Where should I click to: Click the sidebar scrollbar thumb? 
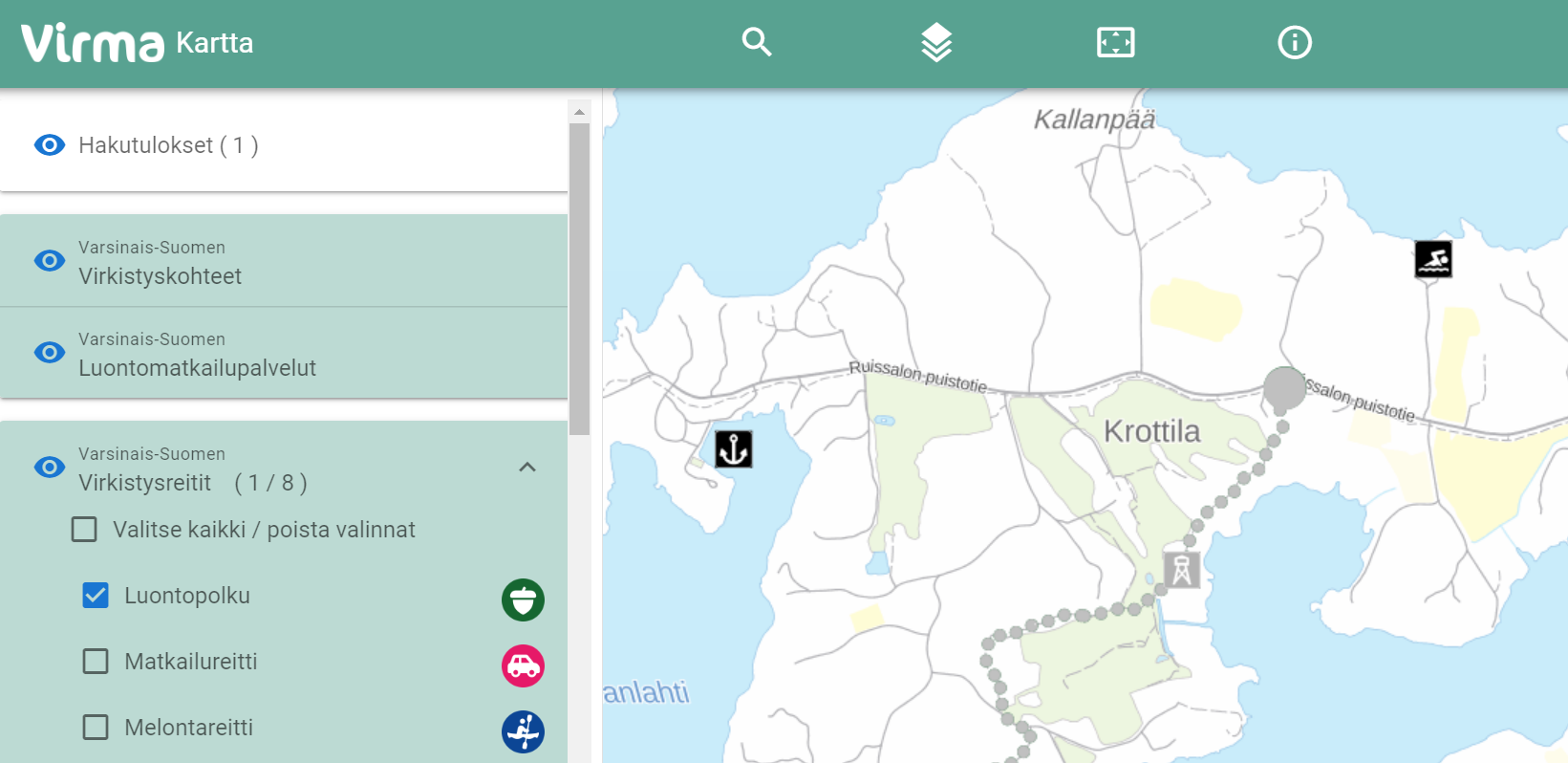click(579, 278)
